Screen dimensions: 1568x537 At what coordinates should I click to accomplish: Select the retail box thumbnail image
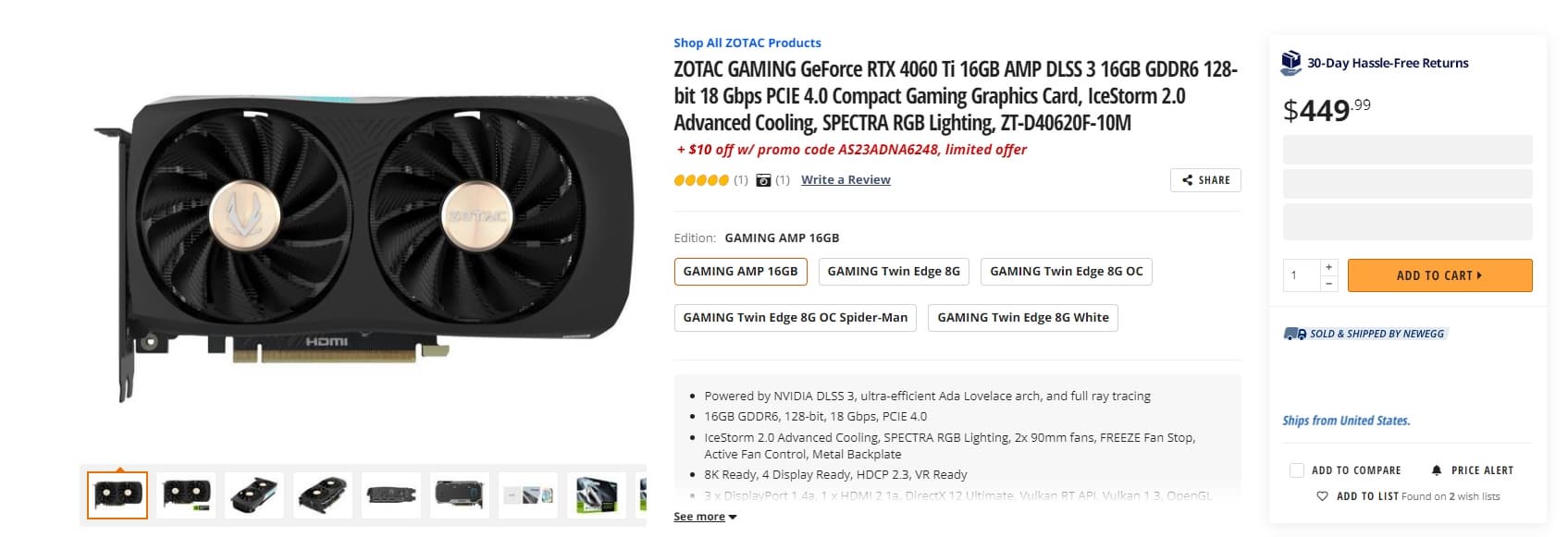(597, 495)
